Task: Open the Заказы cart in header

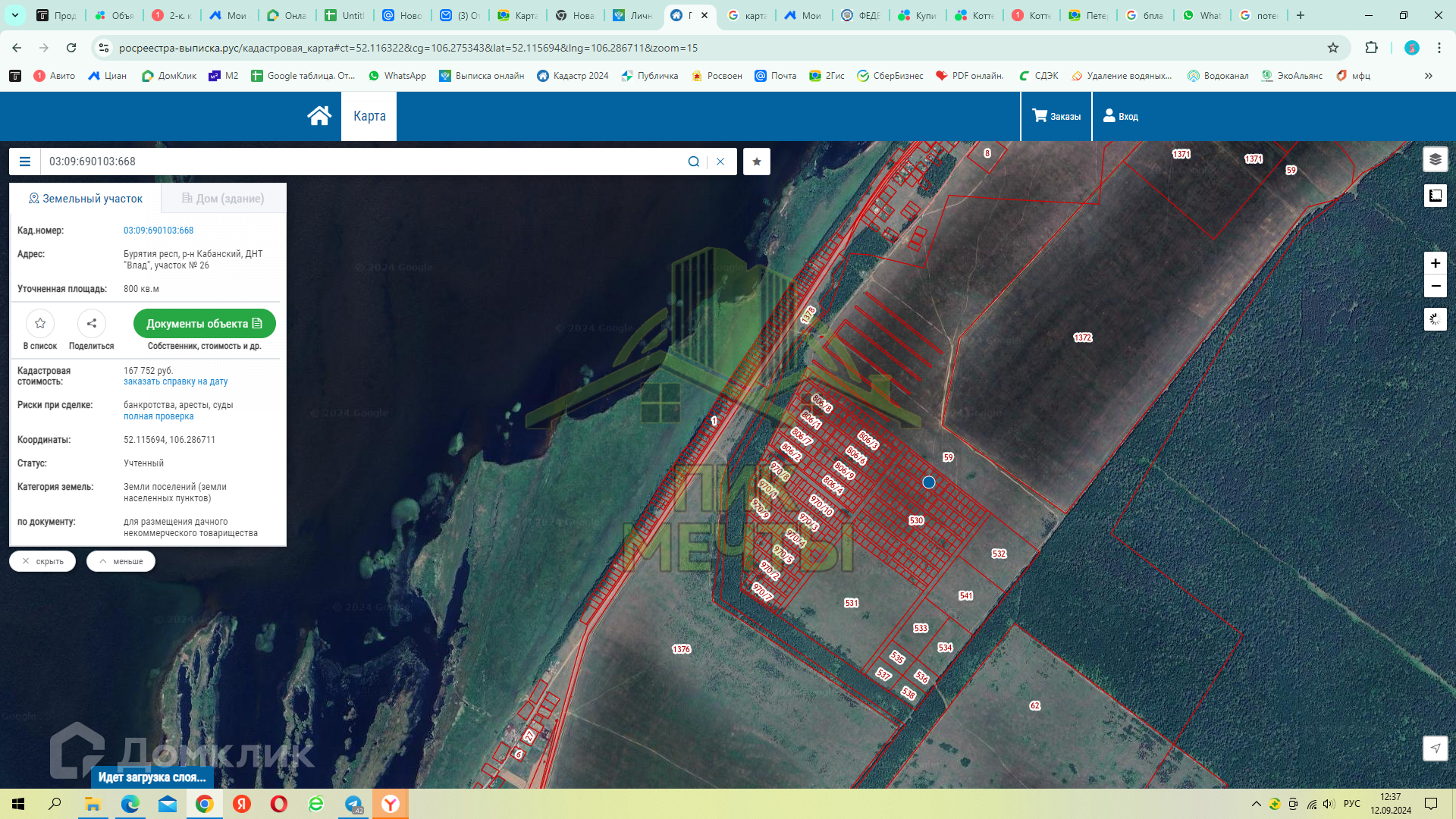Action: pyautogui.click(x=1056, y=116)
